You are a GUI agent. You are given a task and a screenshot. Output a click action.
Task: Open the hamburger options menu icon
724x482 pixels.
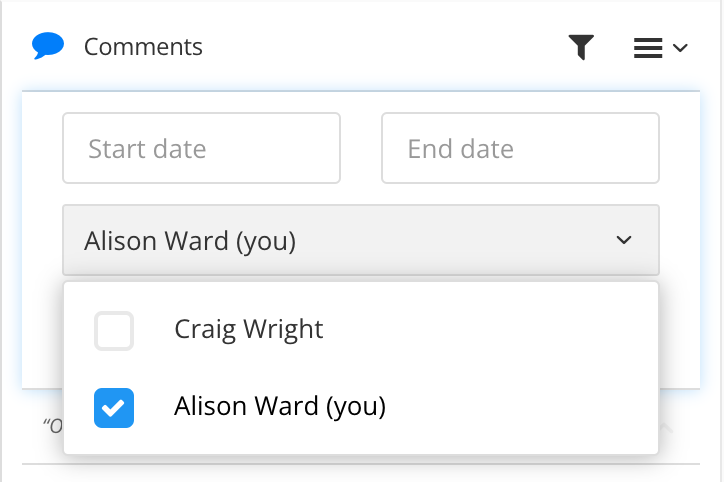tap(648, 47)
